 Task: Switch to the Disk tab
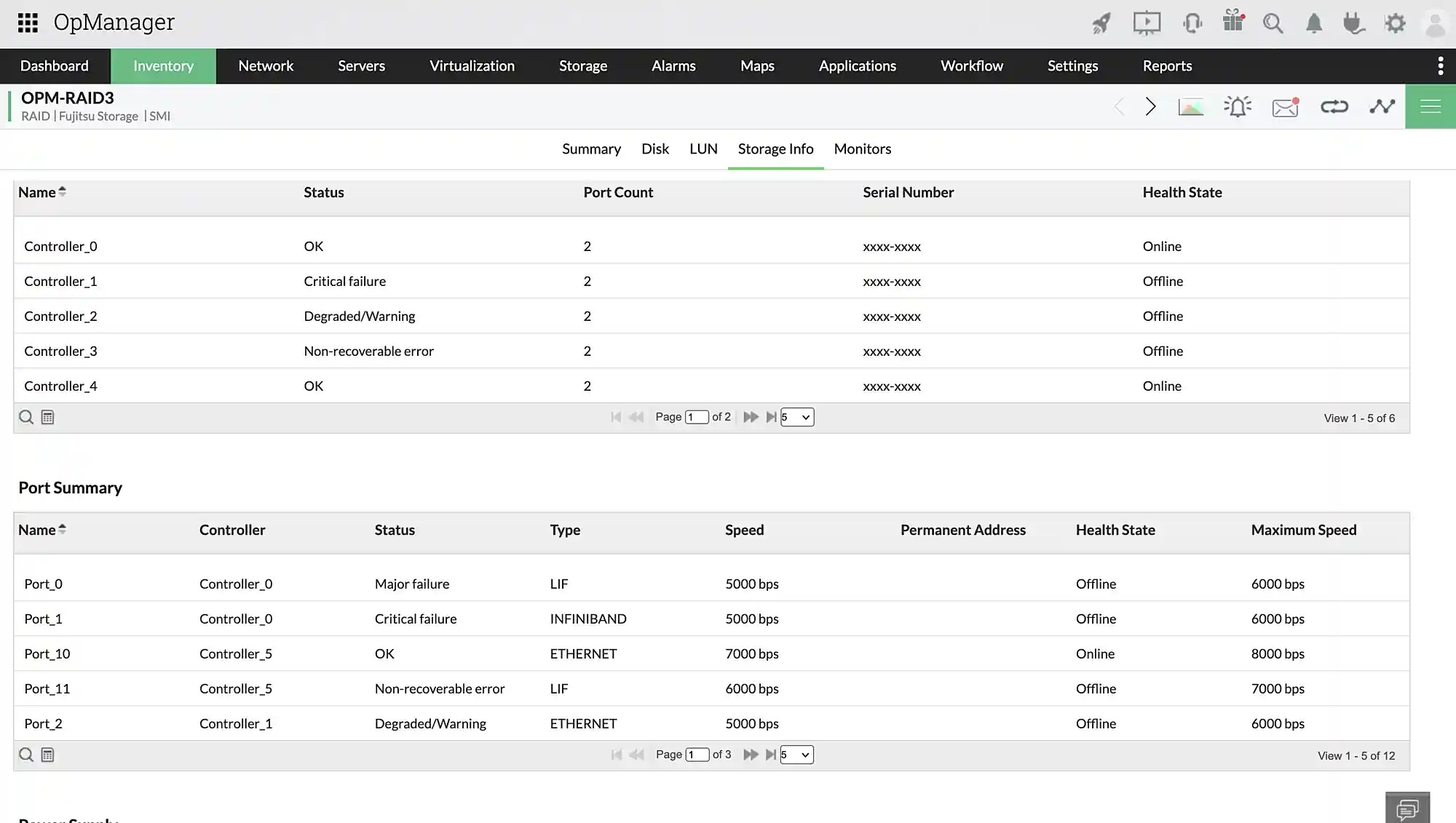(654, 149)
